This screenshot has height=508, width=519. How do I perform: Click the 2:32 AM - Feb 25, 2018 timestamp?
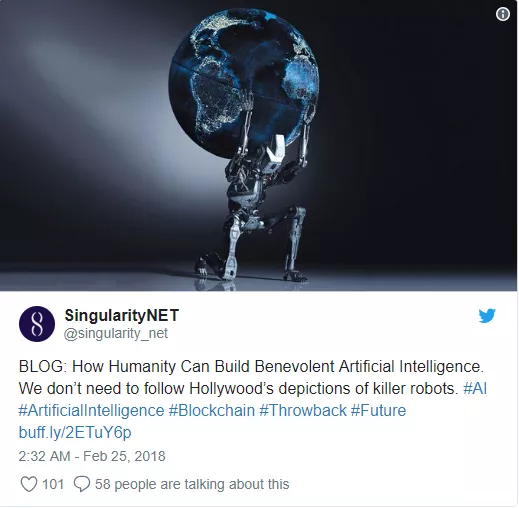(92, 456)
